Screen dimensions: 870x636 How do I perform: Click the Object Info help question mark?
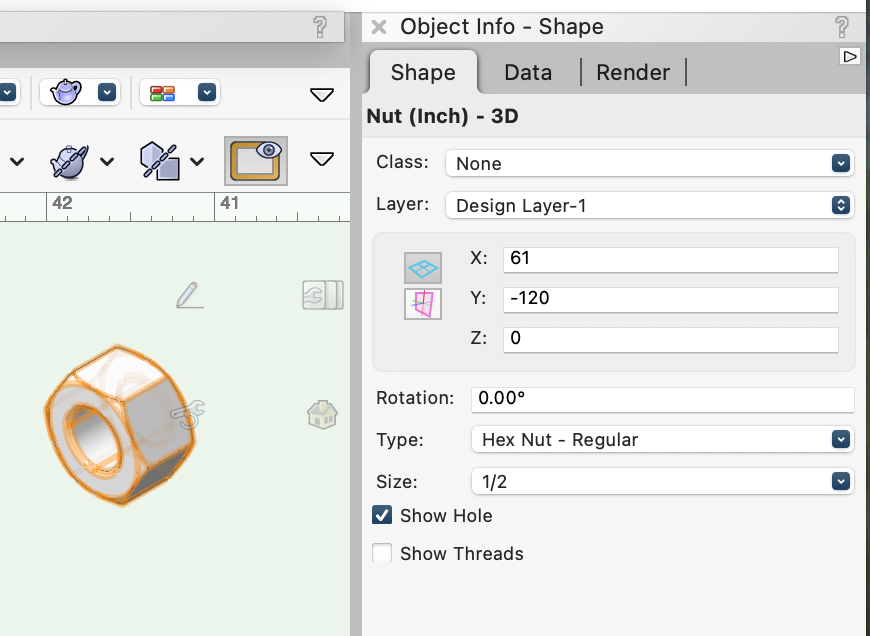[x=843, y=27]
